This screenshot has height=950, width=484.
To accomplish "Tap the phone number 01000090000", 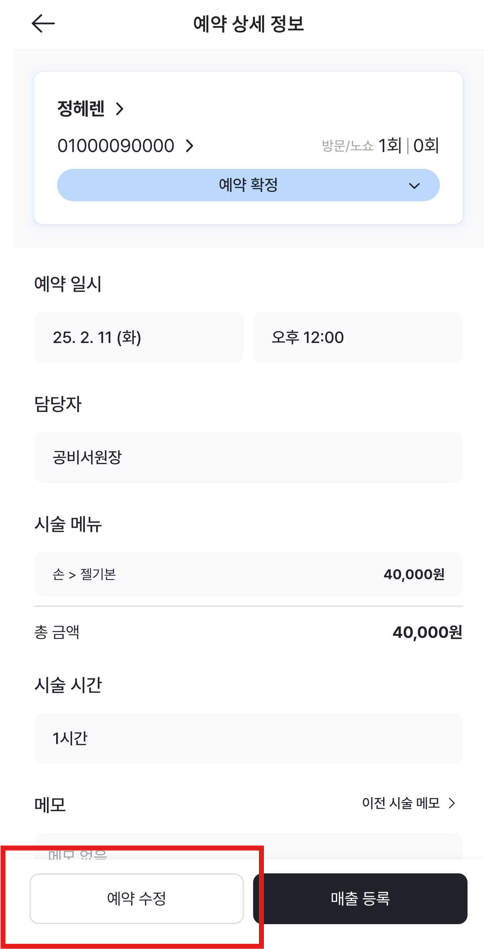I will (116, 146).
